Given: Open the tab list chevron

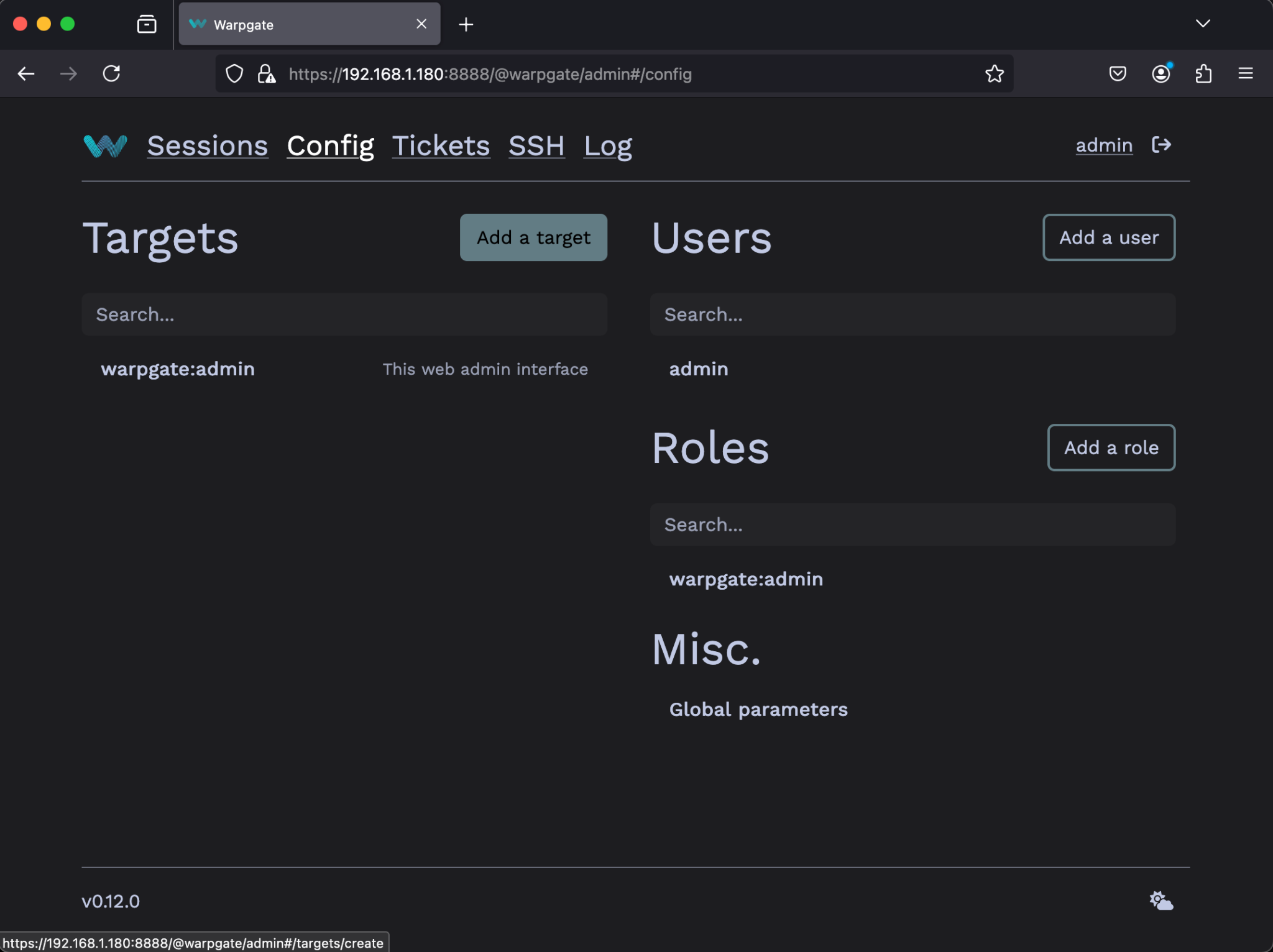Looking at the screenshot, I should click(1203, 24).
